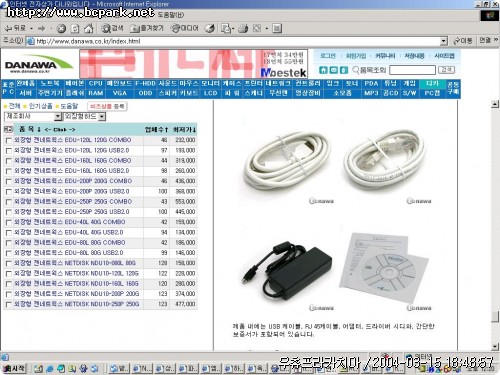Viewport: 500px width, 375px height.
Task: Check the EDU-80L 80G COMBO checkbox
Action: point(8,243)
